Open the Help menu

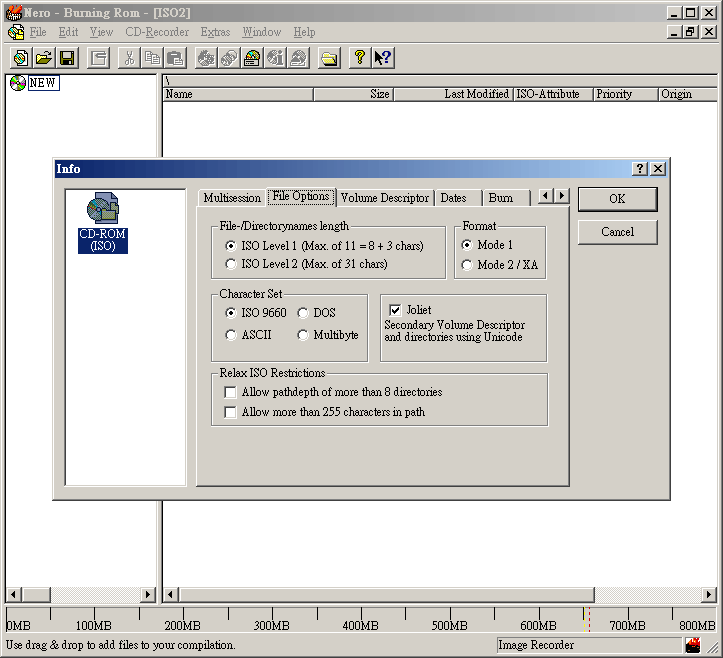click(x=304, y=32)
